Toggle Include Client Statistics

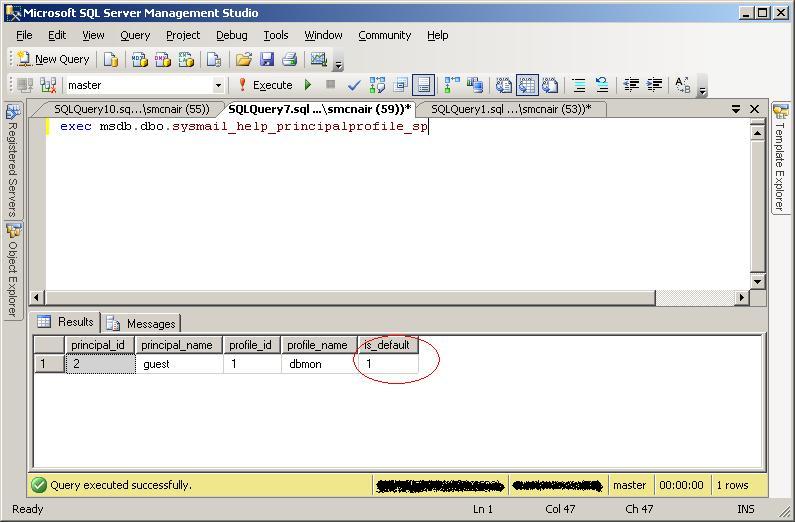coord(475,85)
